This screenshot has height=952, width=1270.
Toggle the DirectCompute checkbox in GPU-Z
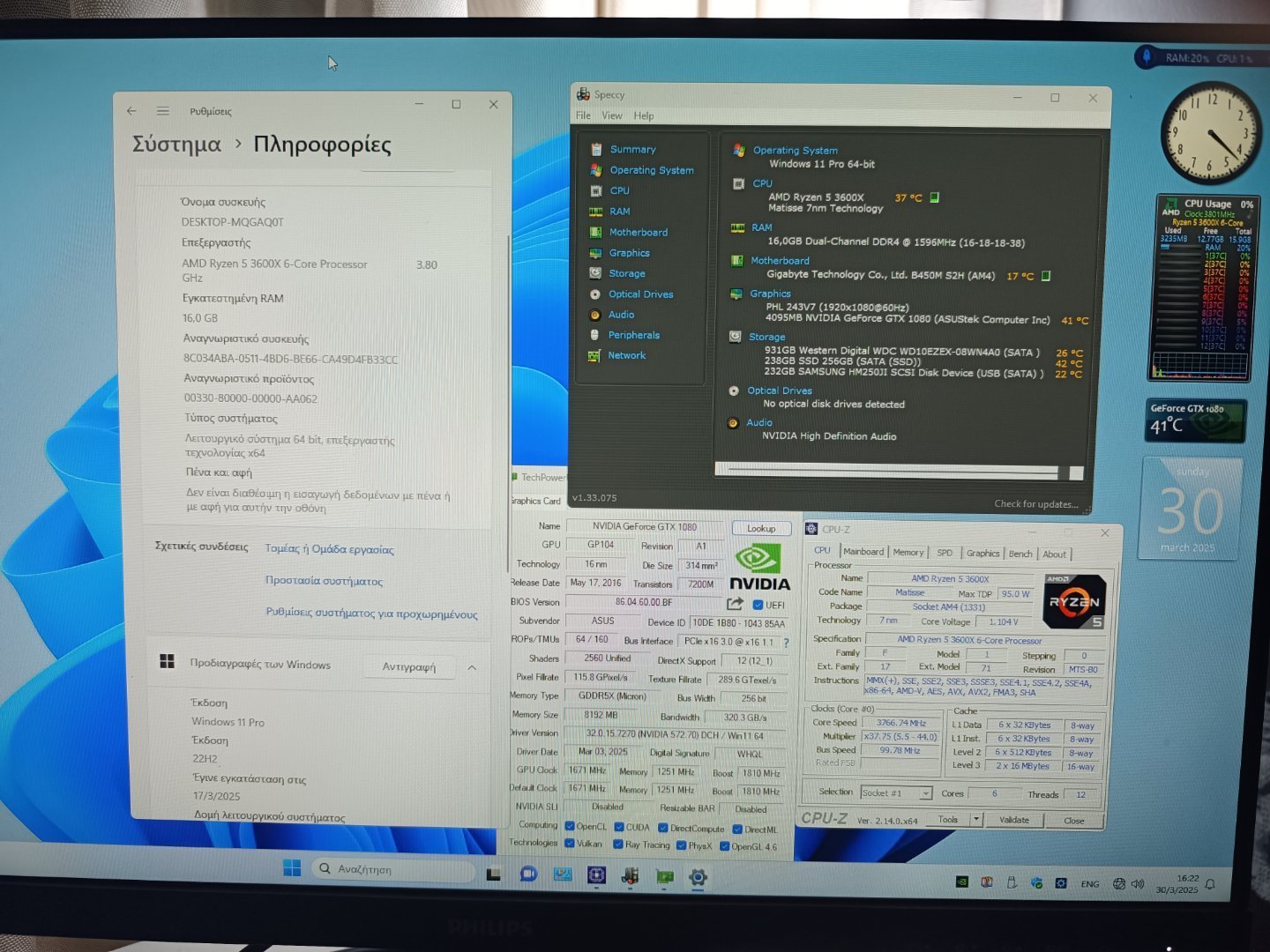coord(662,828)
